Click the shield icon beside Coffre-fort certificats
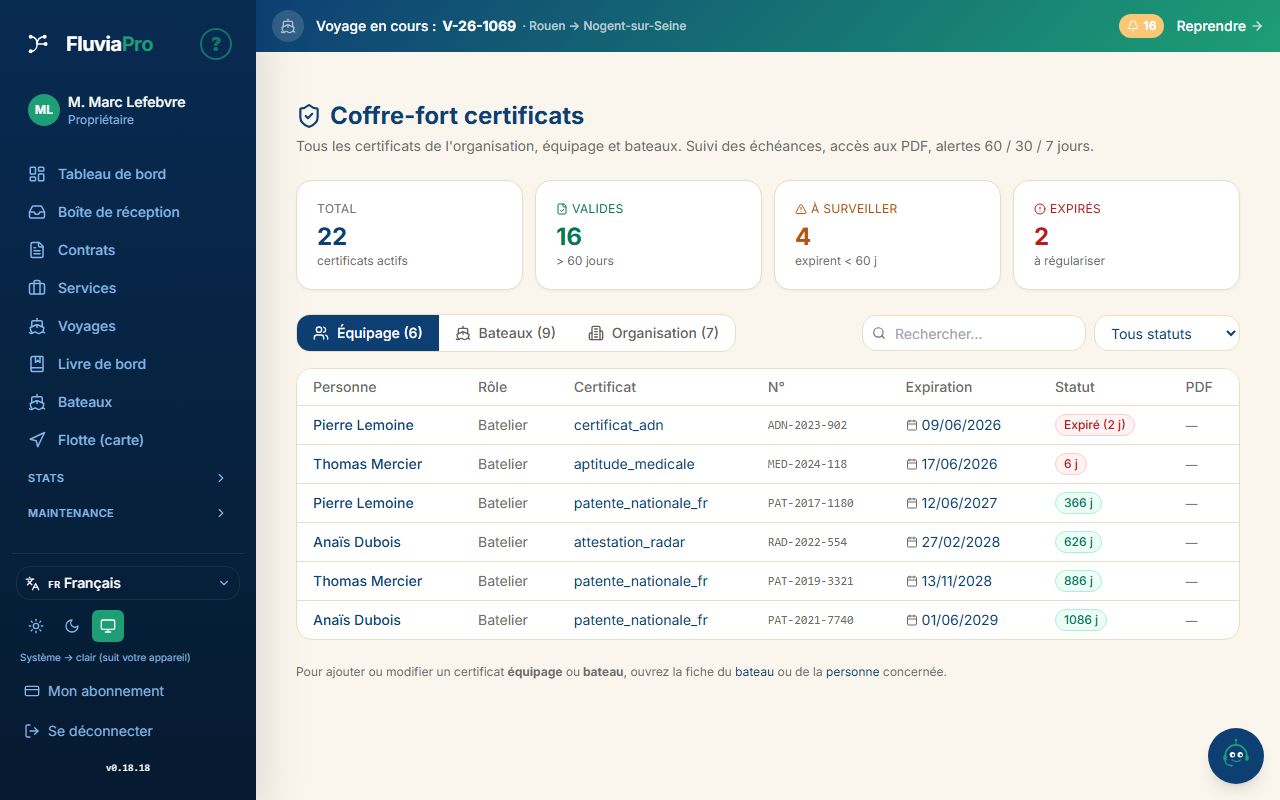The height and width of the screenshot is (800, 1280). (x=309, y=116)
